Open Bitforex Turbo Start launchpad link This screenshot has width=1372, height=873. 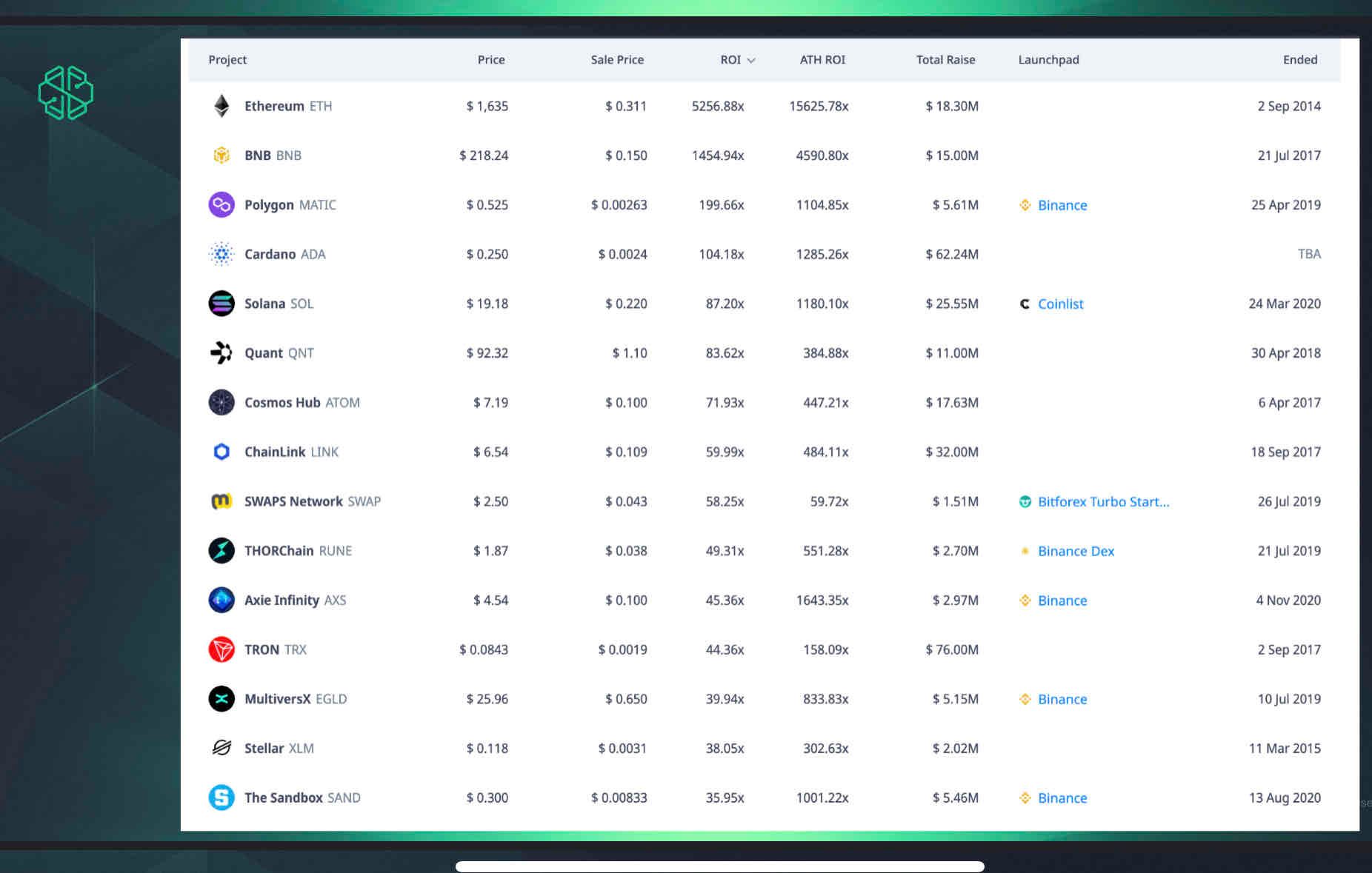(x=1104, y=501)
